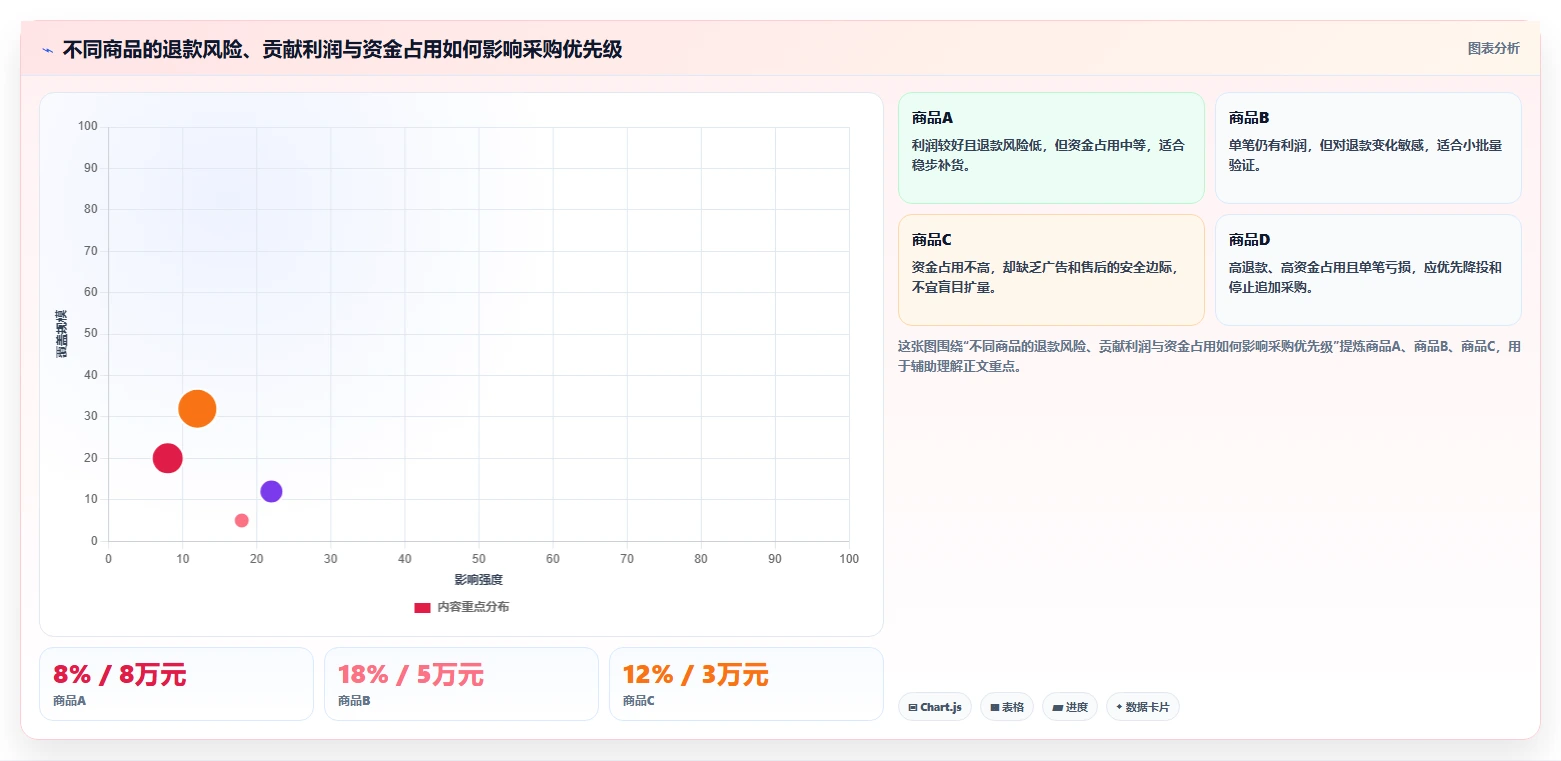Open the 商品A description card

[x=1051, y=148]
